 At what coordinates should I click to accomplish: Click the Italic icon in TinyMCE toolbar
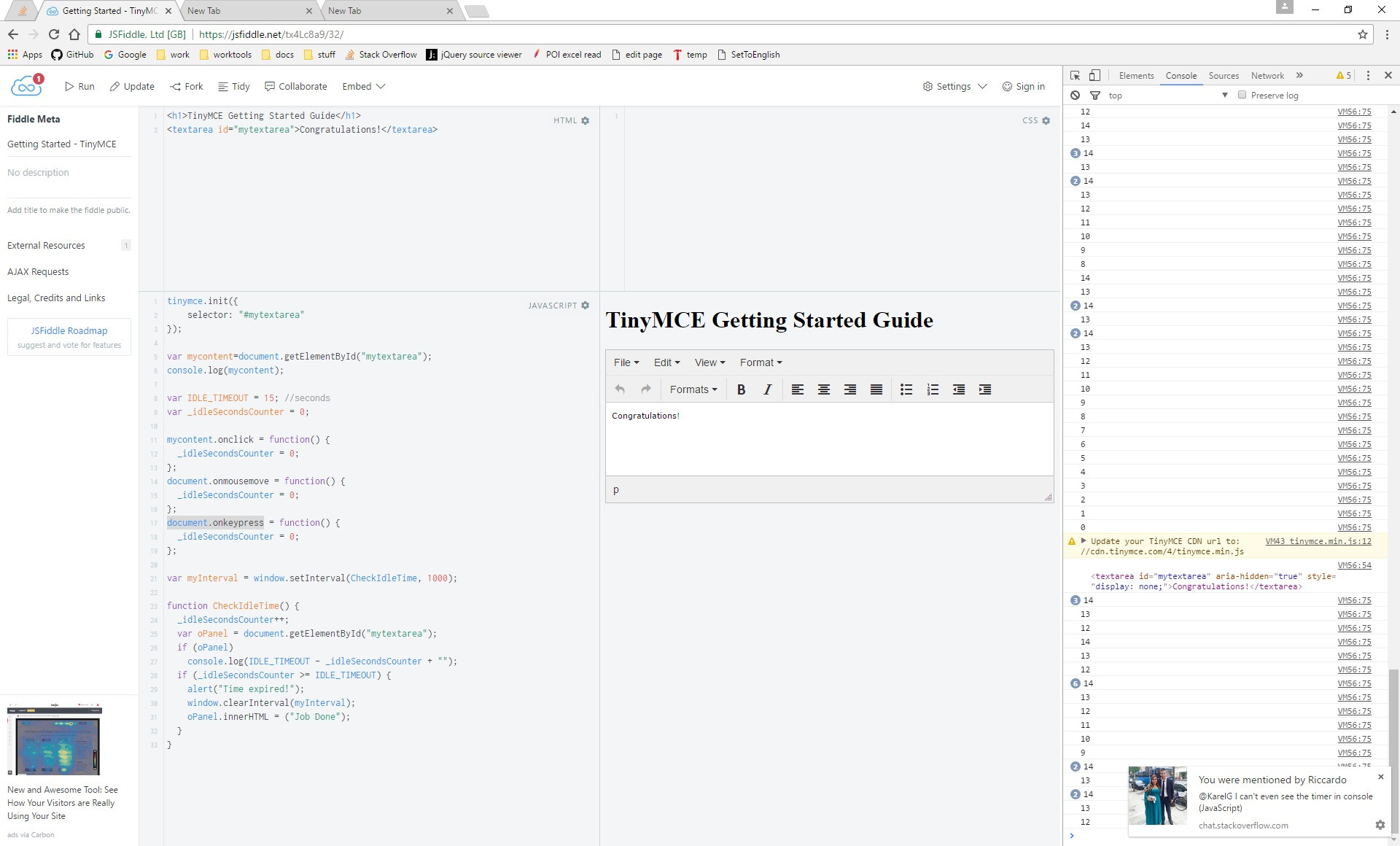767,389
